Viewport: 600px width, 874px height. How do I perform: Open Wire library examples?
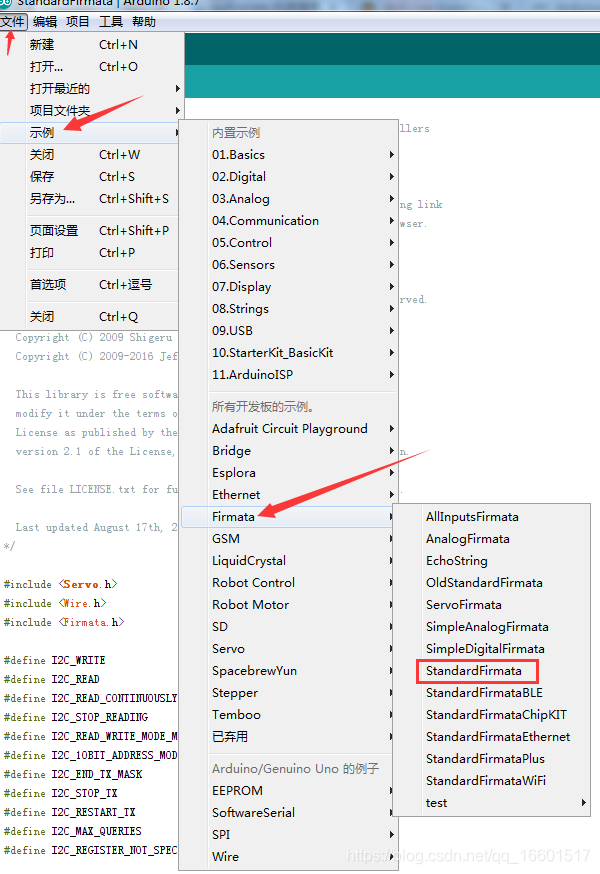click(290, 857)
